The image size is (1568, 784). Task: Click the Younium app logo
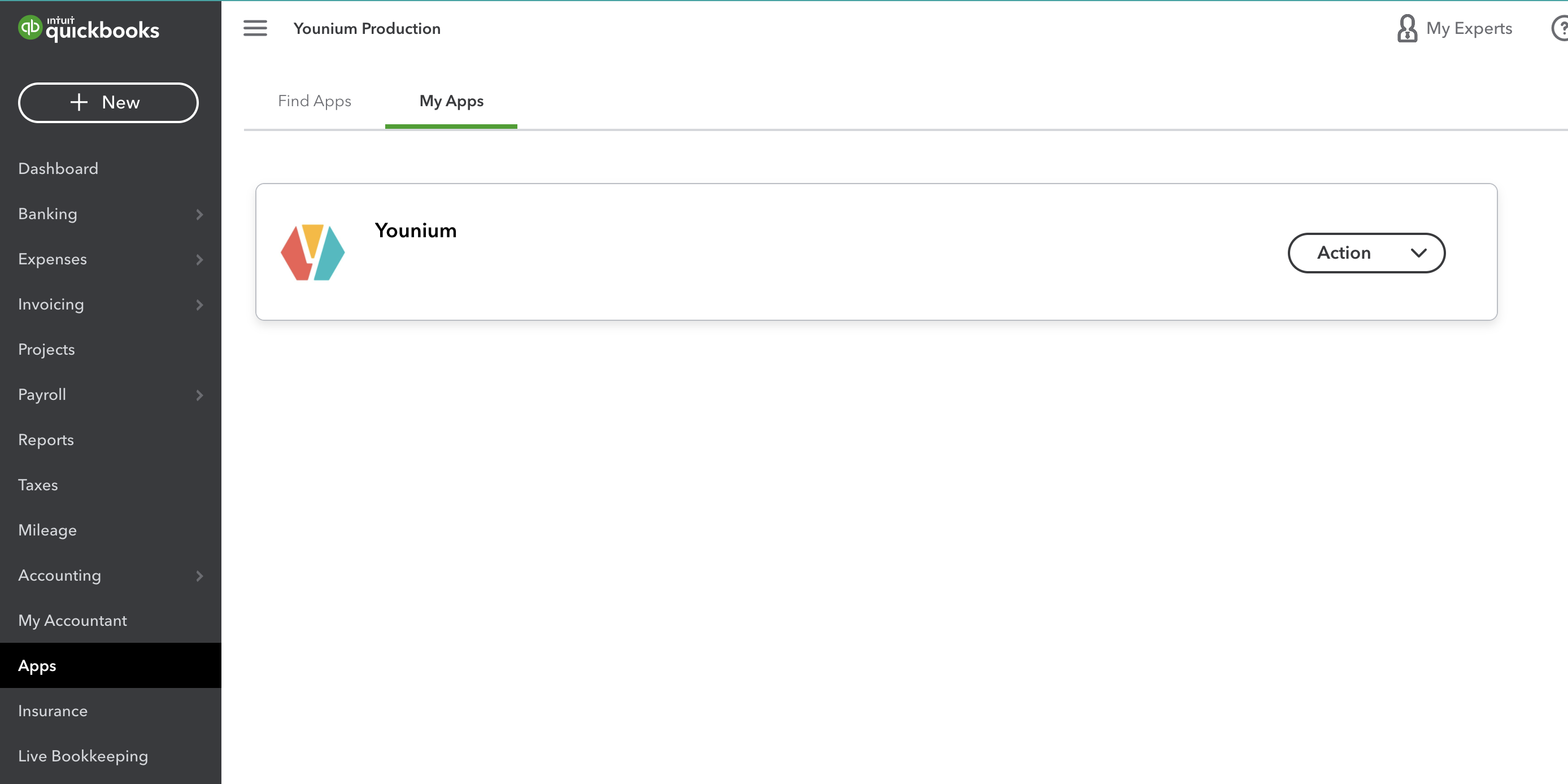pos(312,252)
